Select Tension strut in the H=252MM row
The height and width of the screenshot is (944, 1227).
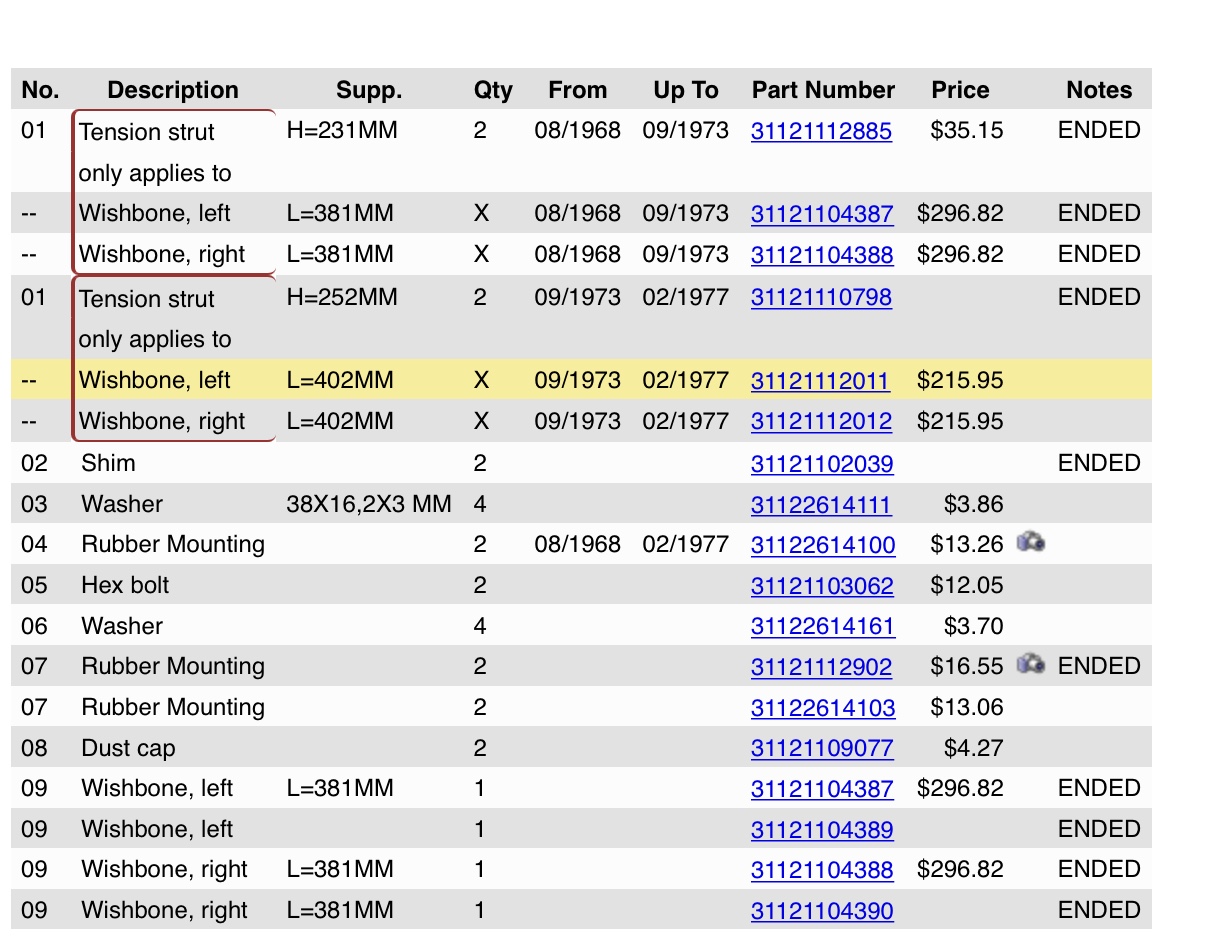(x=147, y=299)
